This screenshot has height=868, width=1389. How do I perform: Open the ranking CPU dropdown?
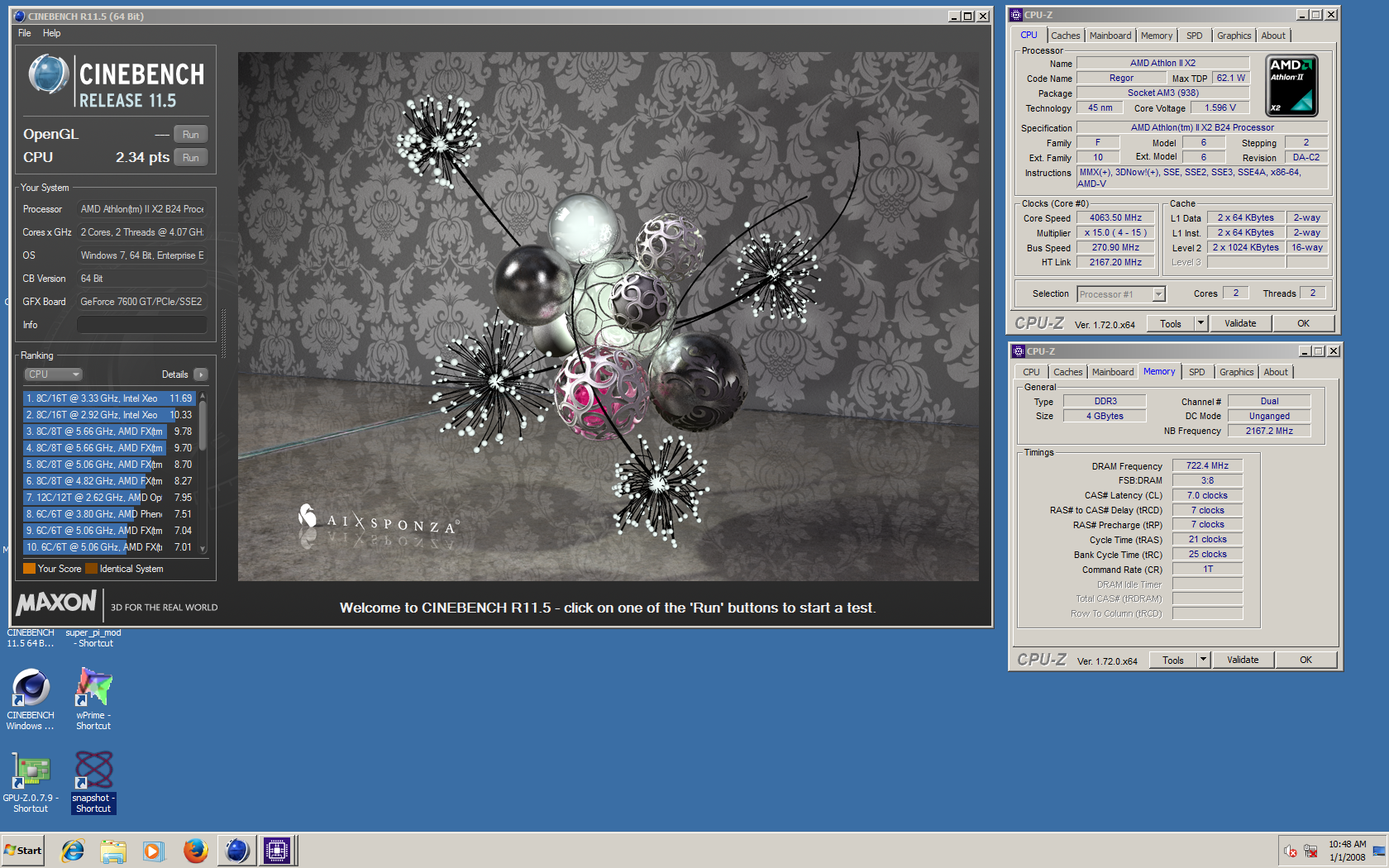click(53, 374)
